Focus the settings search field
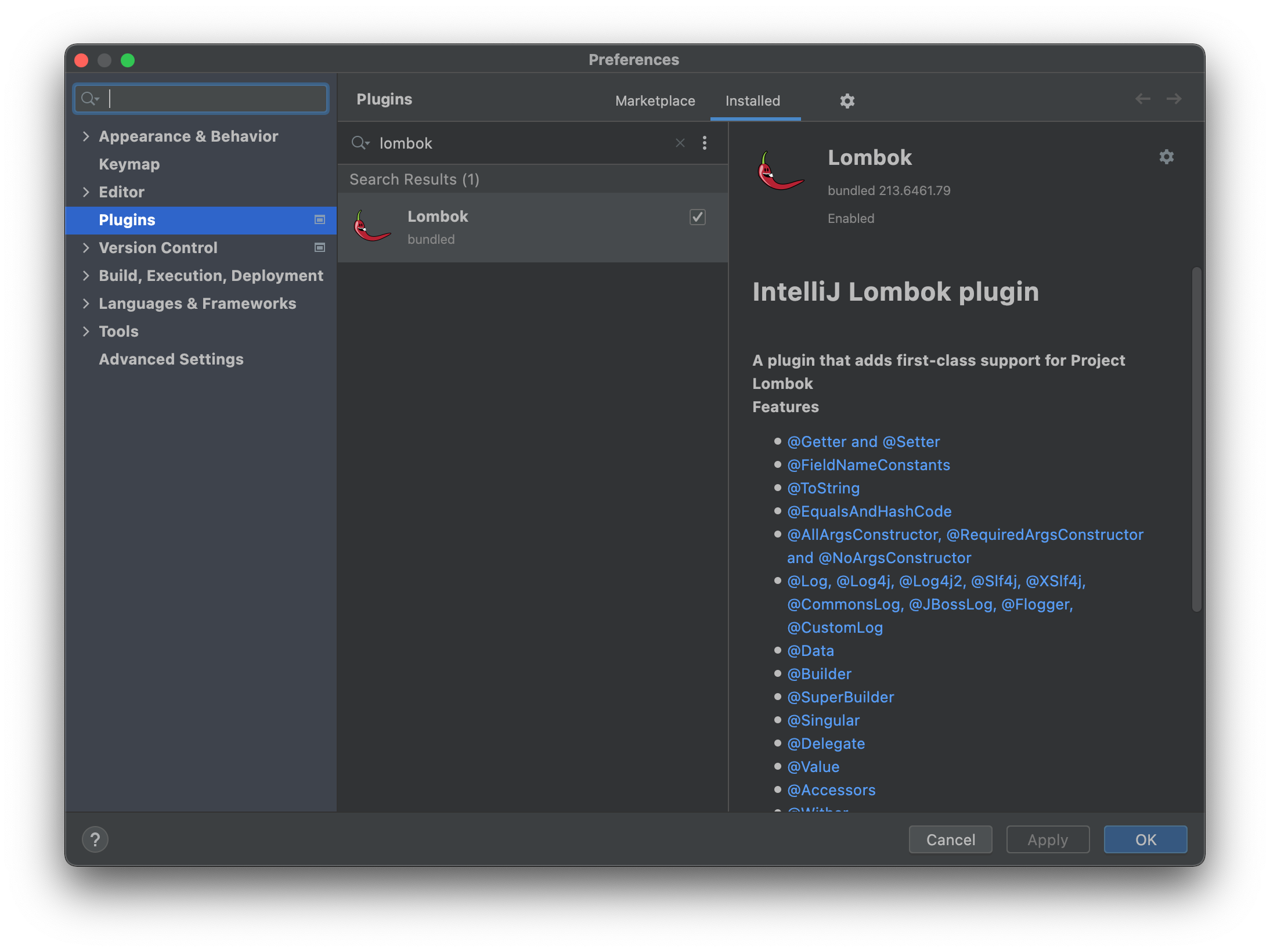 tap(215, 99)
